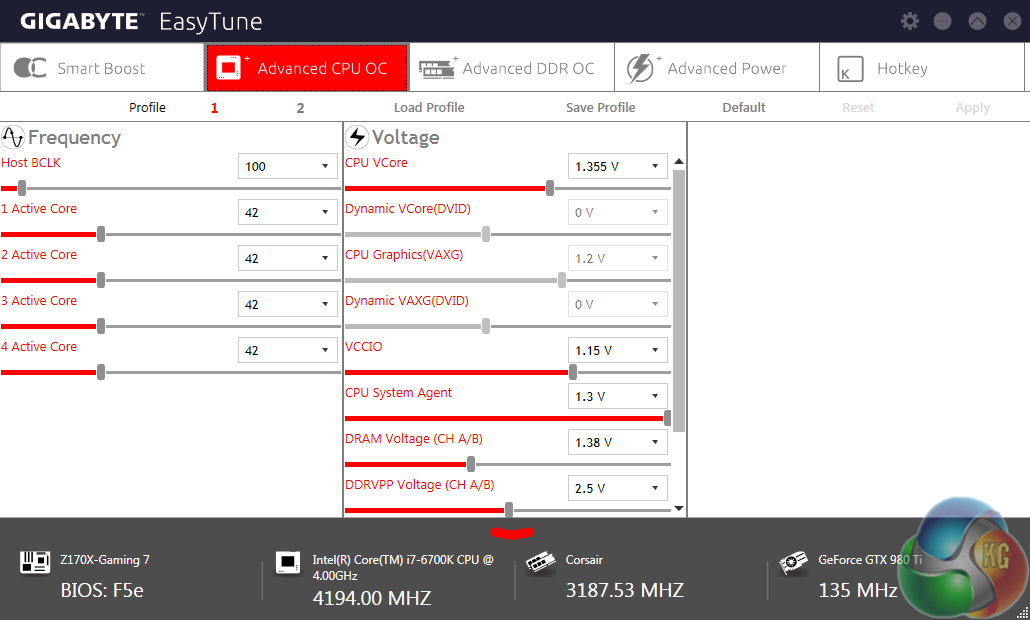1030x620 pixels.
Task: Click the 3187.53 MHZ memory frequency readout
Action: pos(625,590)
